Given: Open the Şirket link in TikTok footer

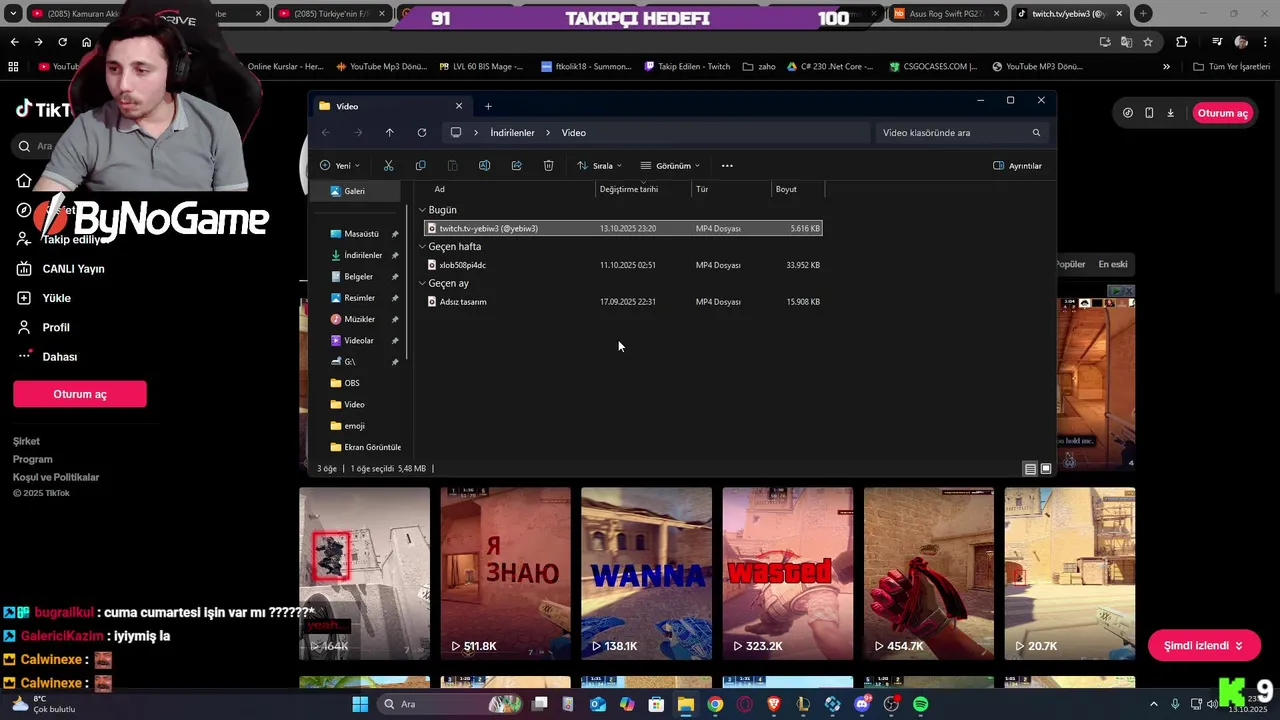Looking at the screenshot, I should coord(26,441).
